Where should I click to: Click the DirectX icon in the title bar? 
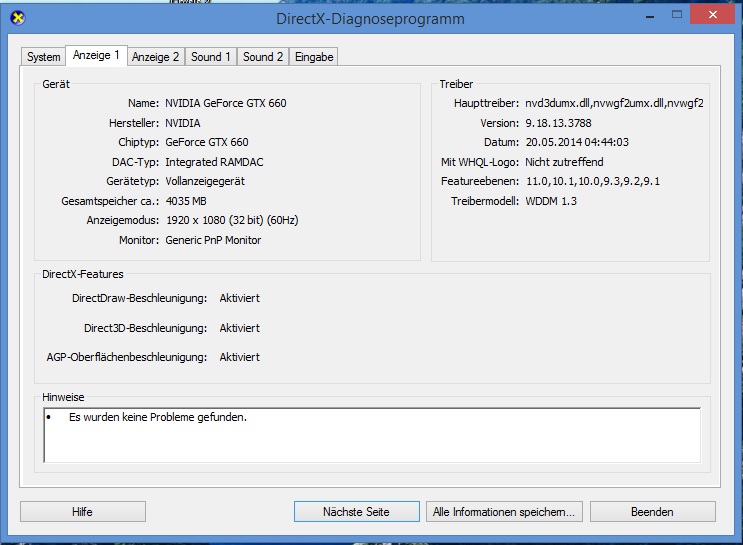click(x=18, y=18)
